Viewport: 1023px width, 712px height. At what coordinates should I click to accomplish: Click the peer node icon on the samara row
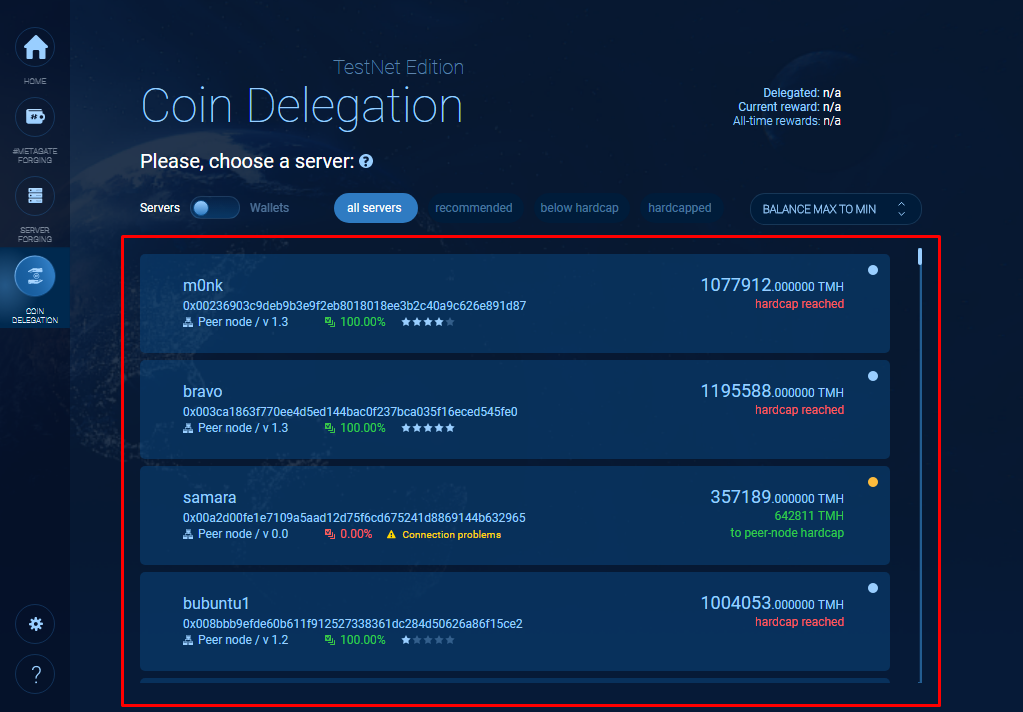188,534
